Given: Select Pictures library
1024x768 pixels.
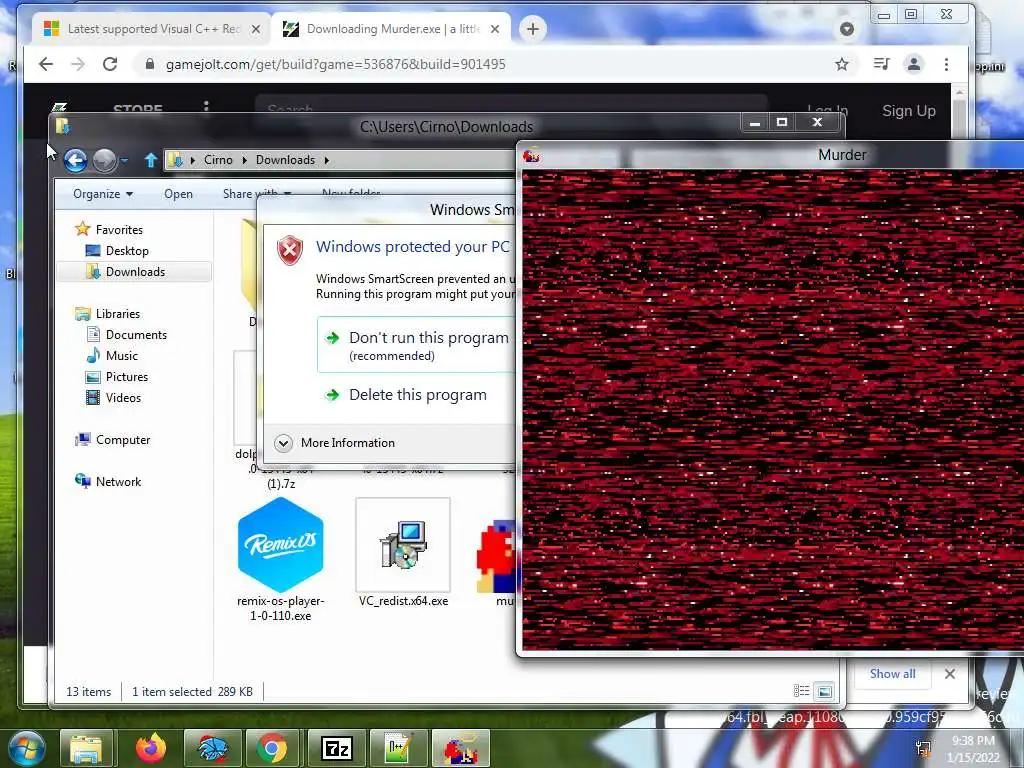Looking at the screenshot, I should 127,377.
